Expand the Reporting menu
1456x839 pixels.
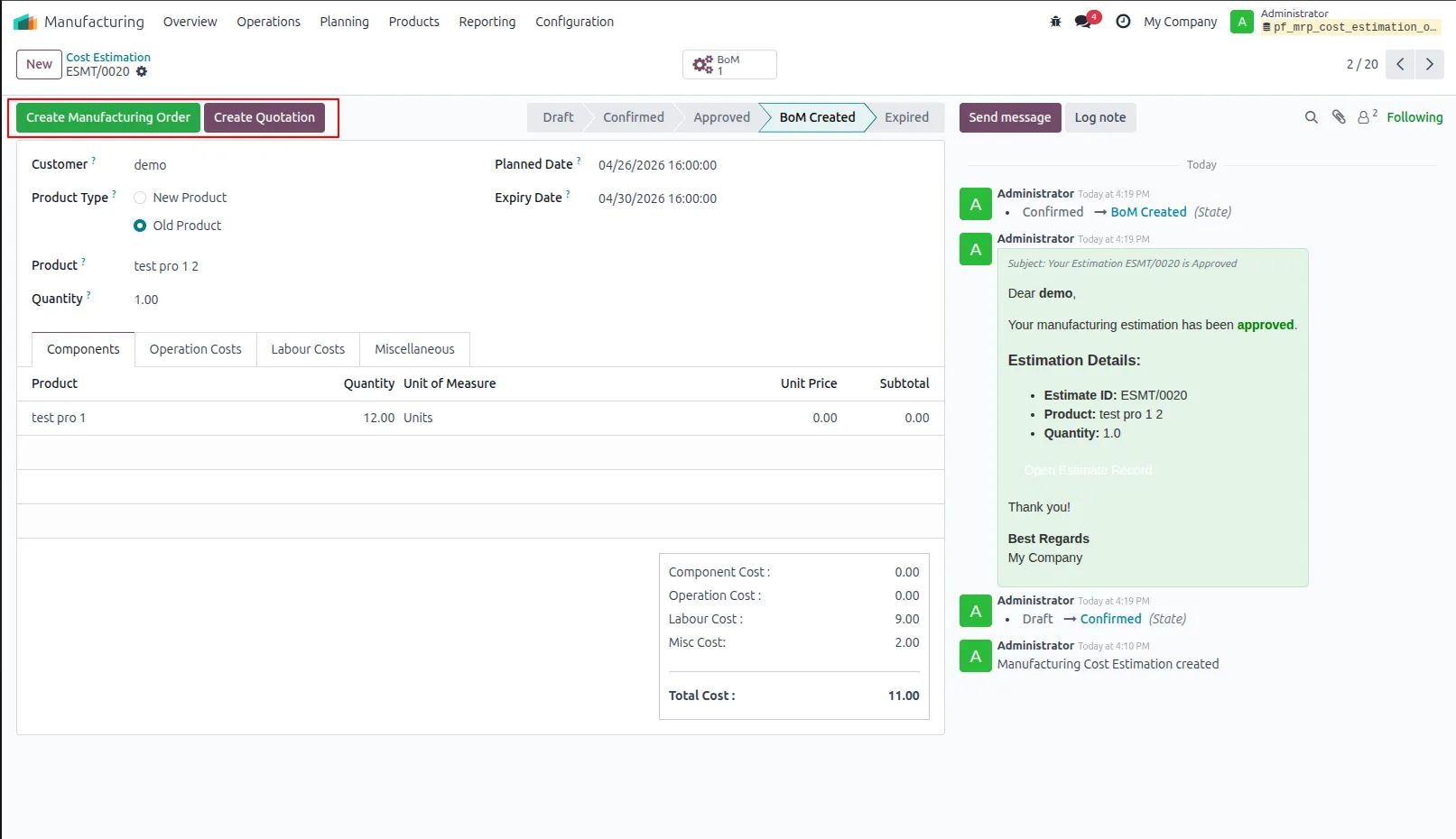pos(487,22)
